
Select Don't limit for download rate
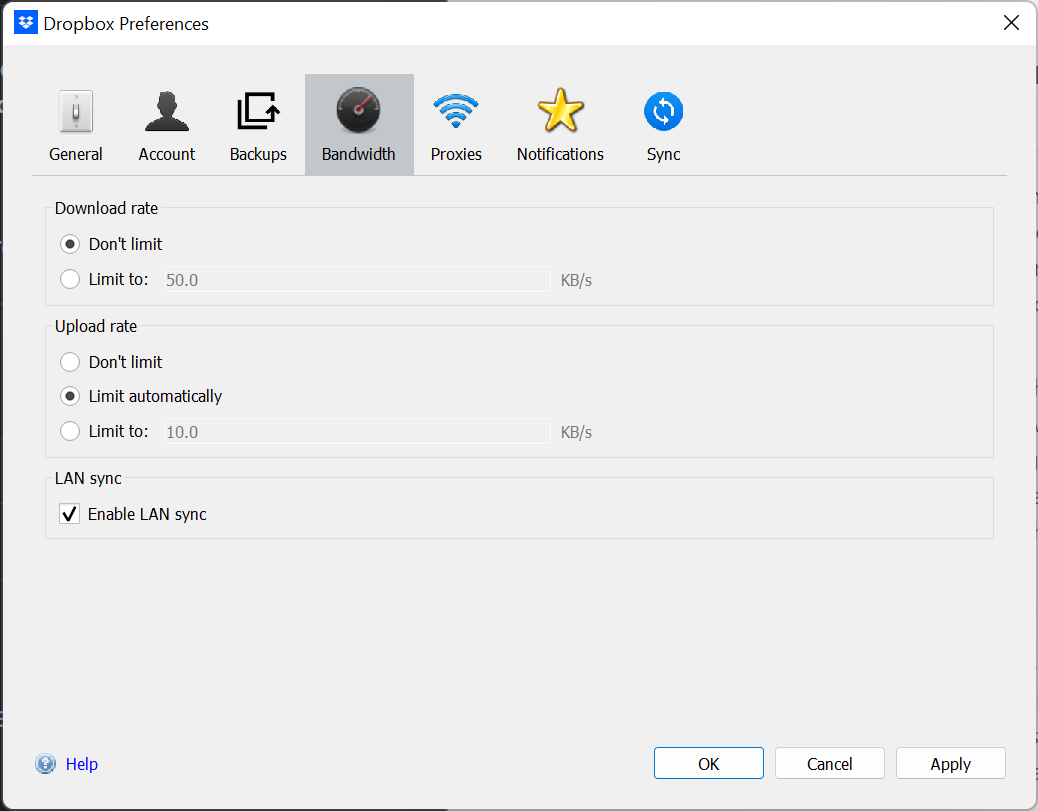(70, 244)
